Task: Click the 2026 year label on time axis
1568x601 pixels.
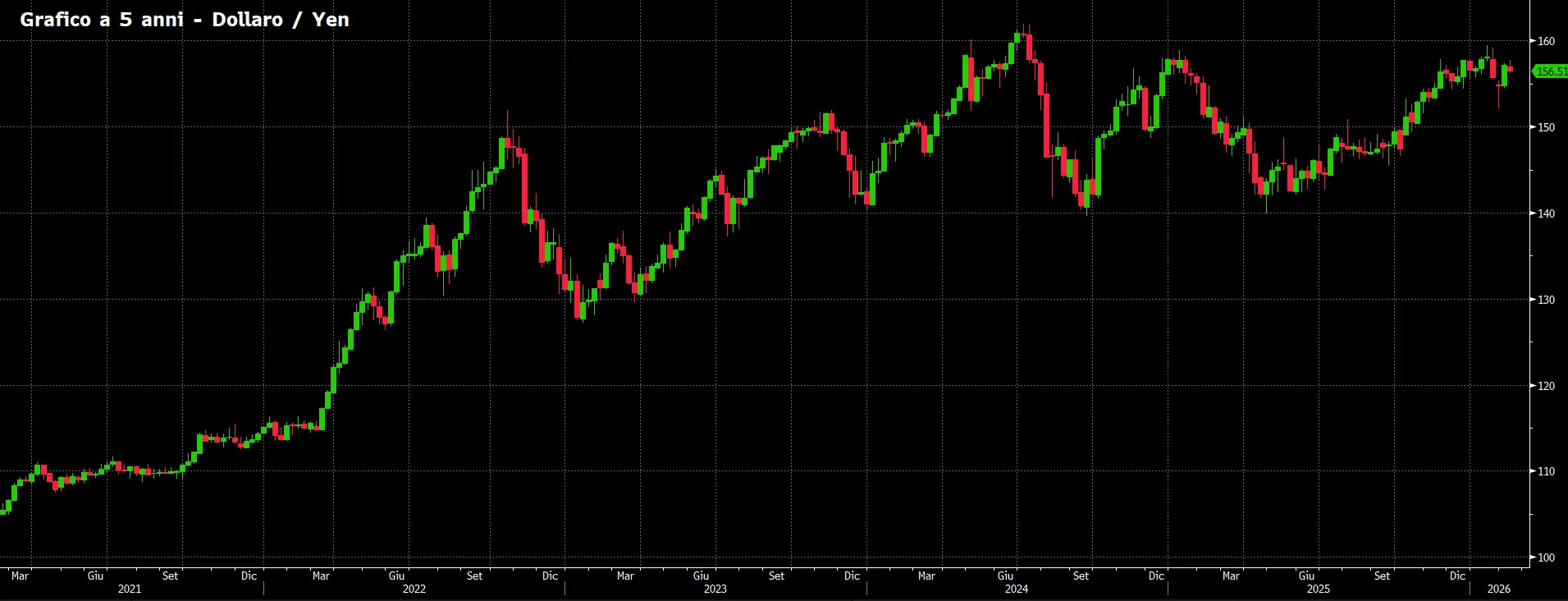Action: pos(1499,589)
